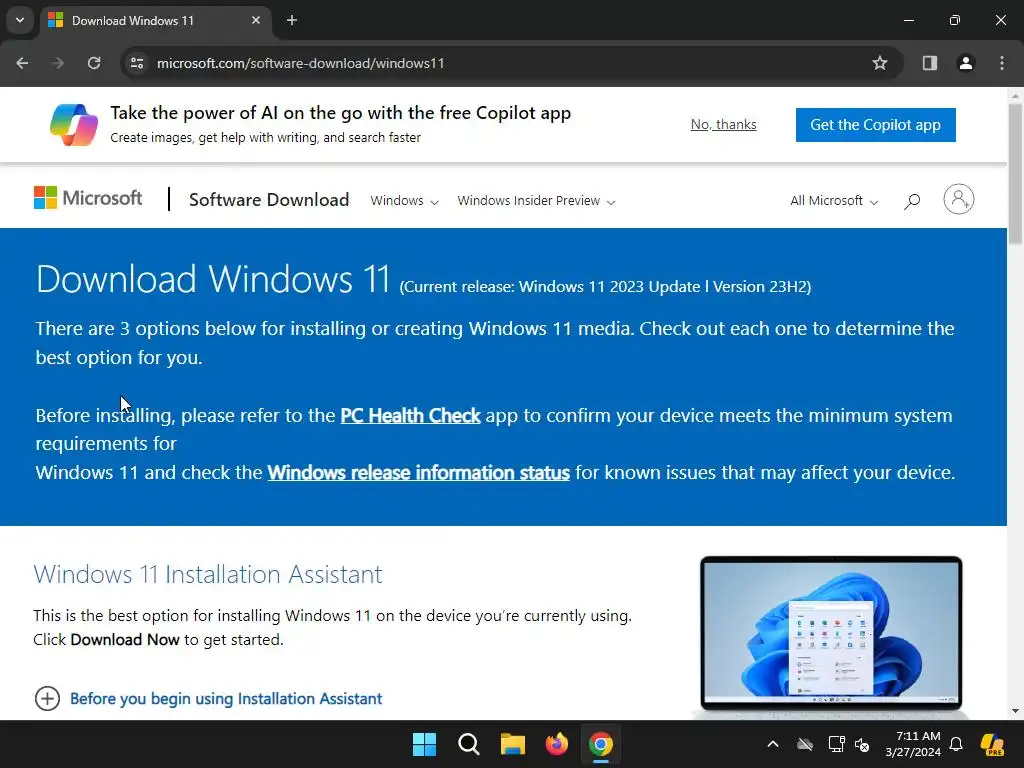Expand Before you begin using Installation Assistant
The height and width of the screenshot is (768, 1024).
(x=208, y=699)
